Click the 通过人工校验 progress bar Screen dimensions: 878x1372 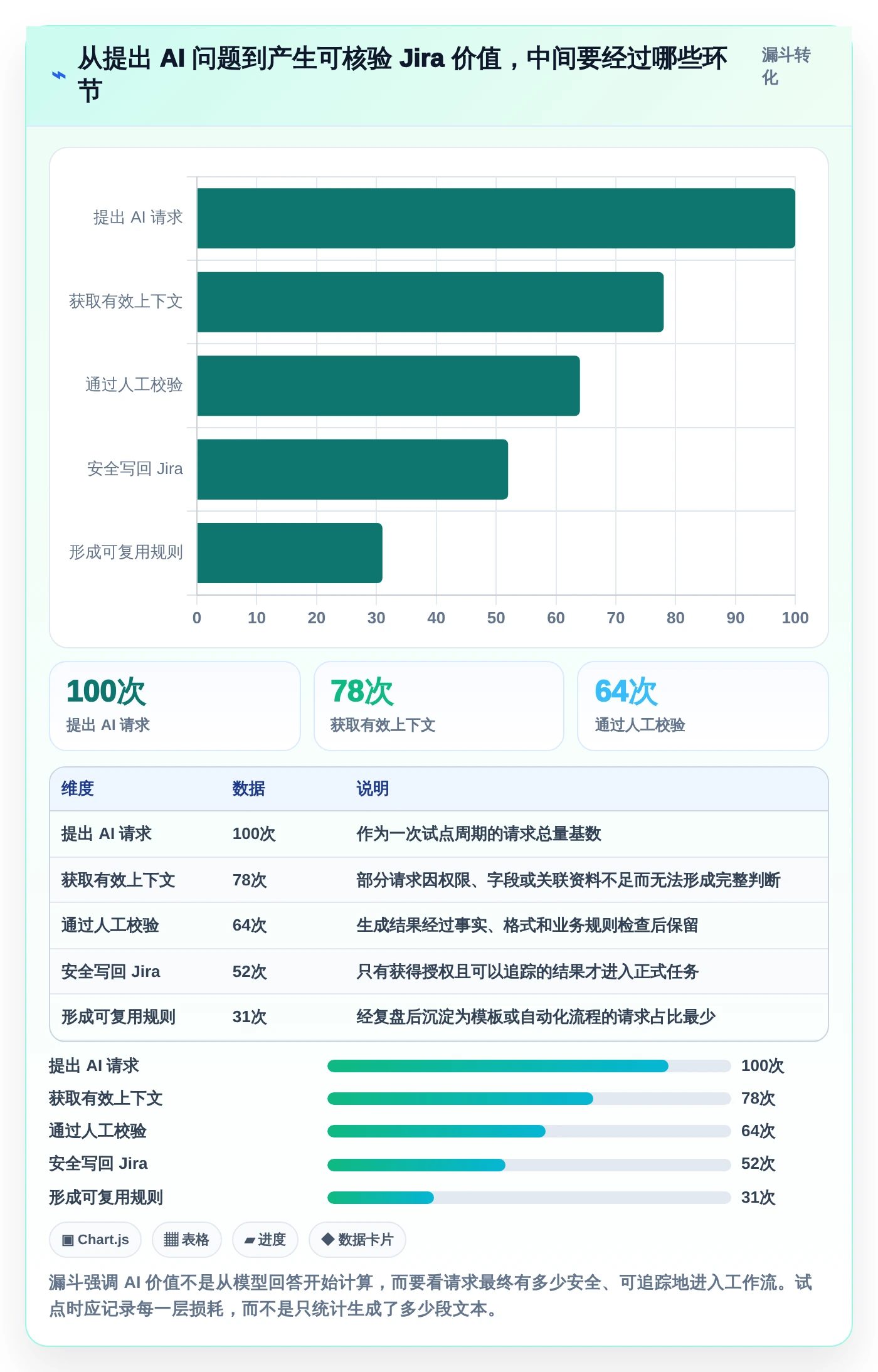(529, 1131)
